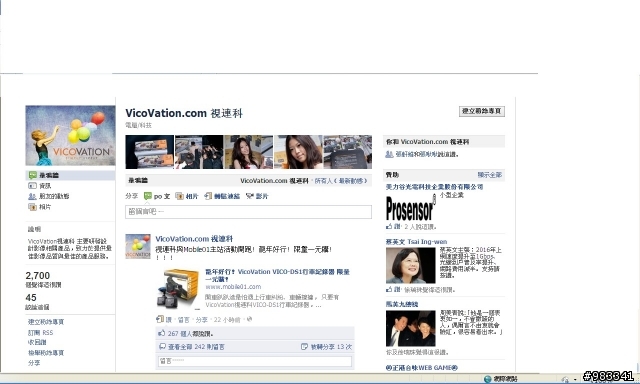Open the 'Tsai Ing-wen' ad title link

point(416,242)
